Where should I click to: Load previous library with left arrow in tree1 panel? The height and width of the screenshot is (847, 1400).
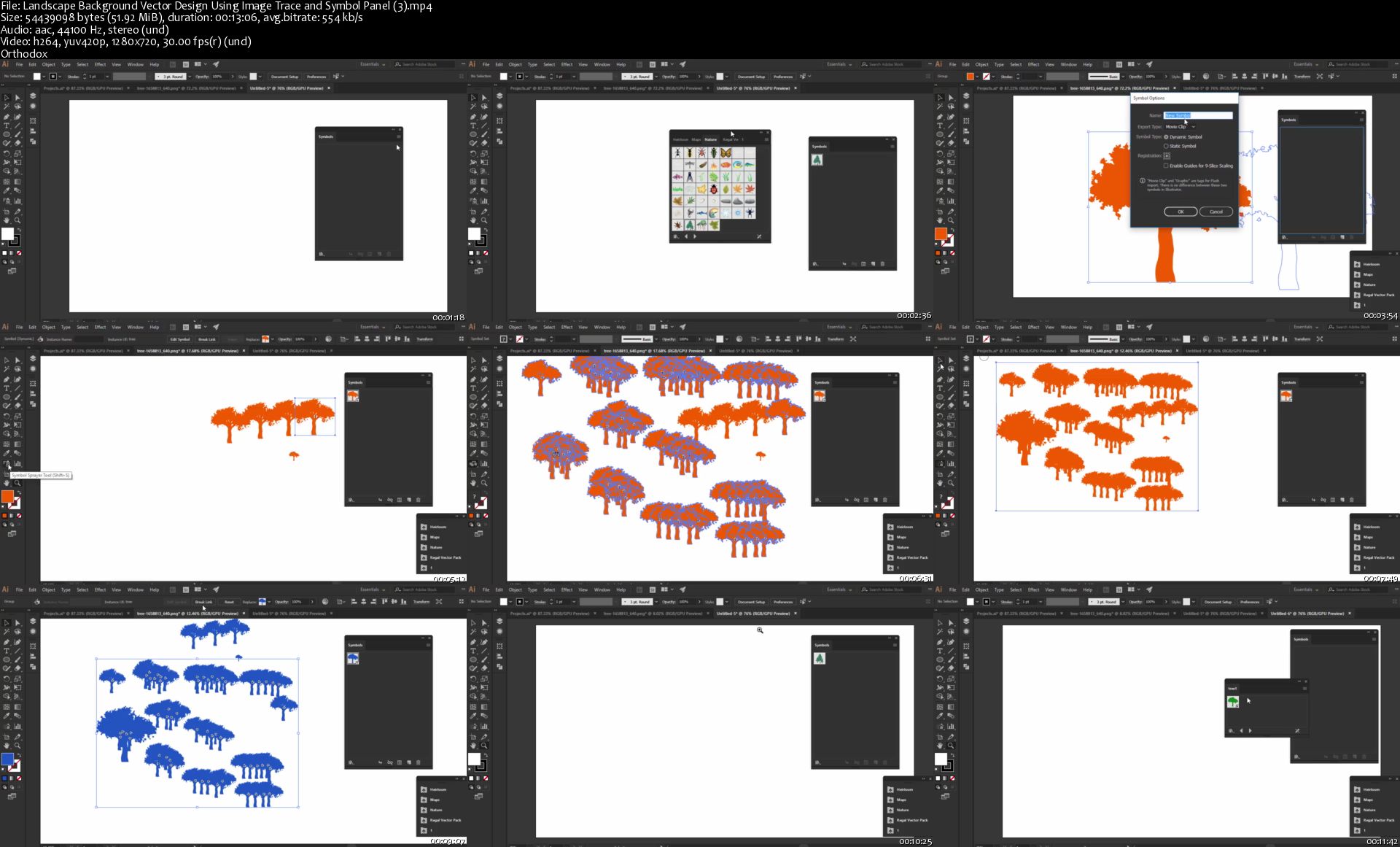1241,730
